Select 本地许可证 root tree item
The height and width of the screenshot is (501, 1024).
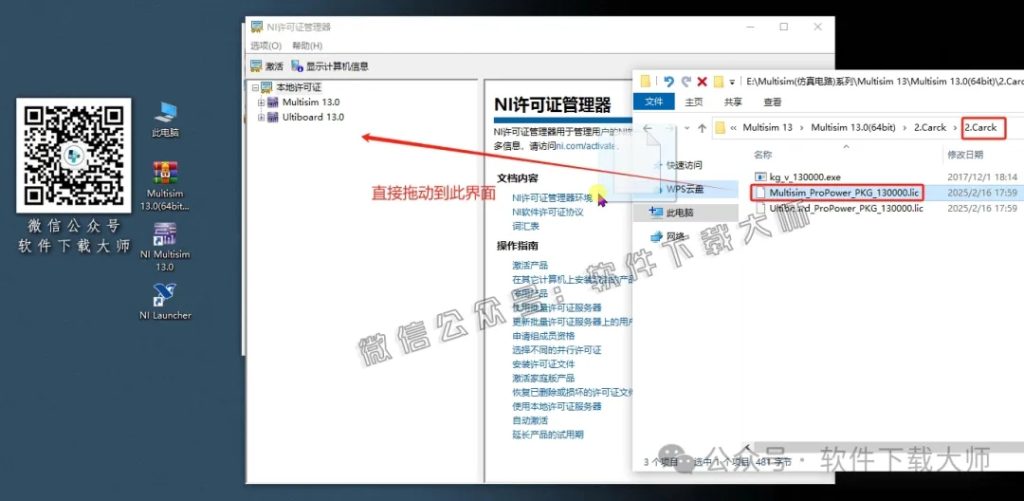point(298,88)
